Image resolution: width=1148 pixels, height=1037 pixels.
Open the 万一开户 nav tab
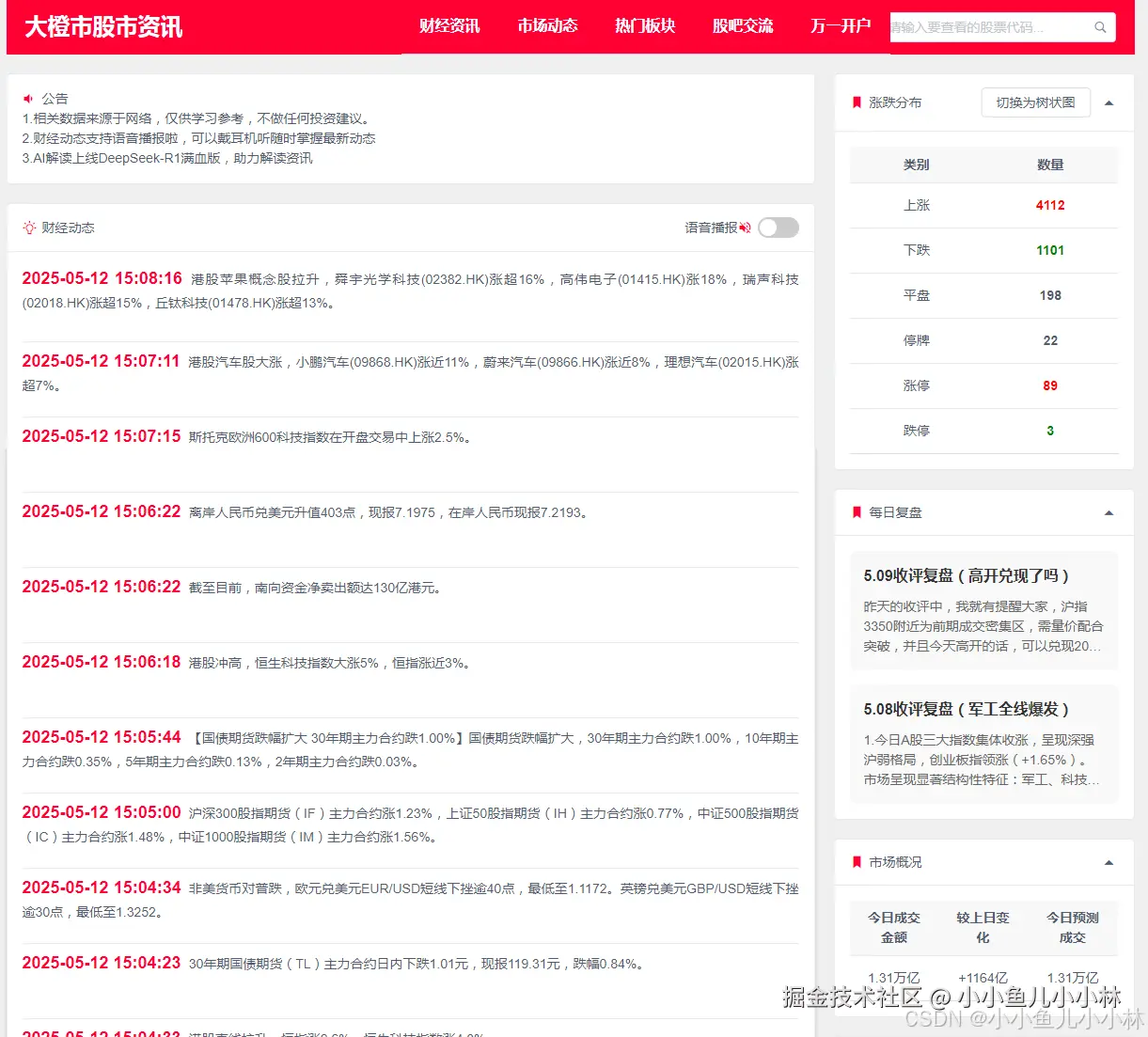[x=841, y=26]
